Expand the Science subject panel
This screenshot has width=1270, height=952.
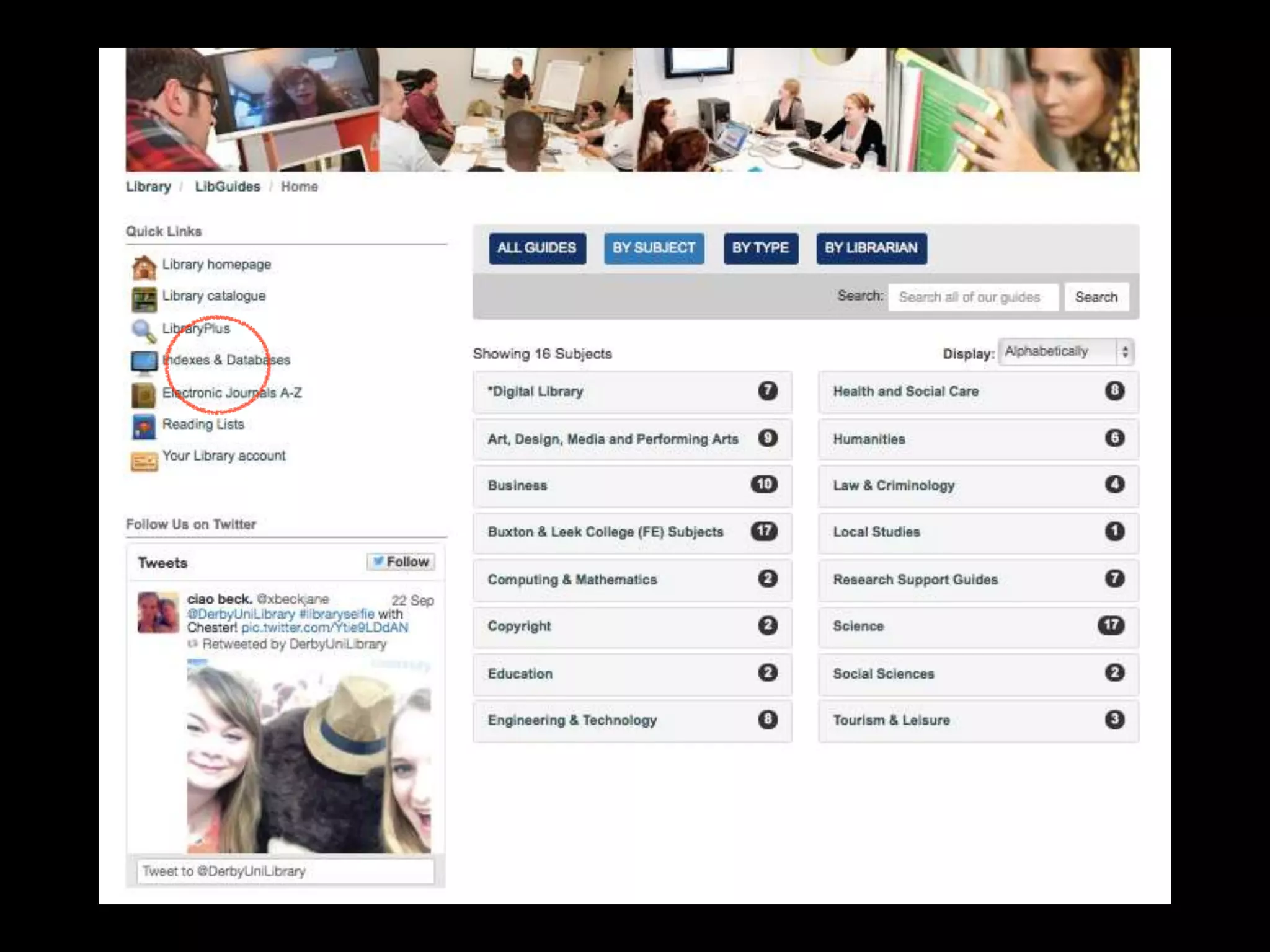pos(977,626)
